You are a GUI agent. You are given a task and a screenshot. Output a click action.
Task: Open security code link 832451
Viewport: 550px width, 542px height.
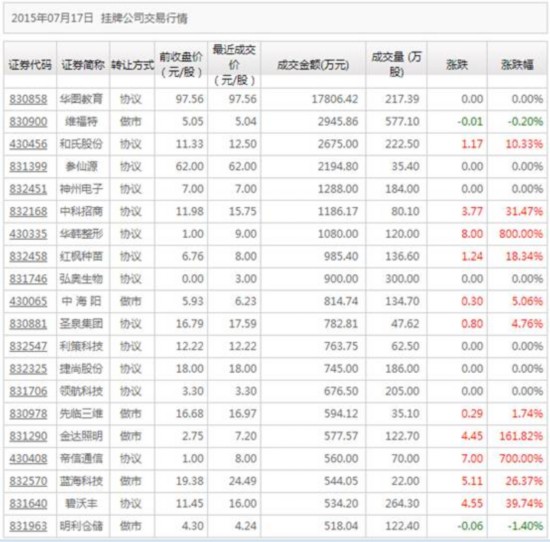pos(28,189)
